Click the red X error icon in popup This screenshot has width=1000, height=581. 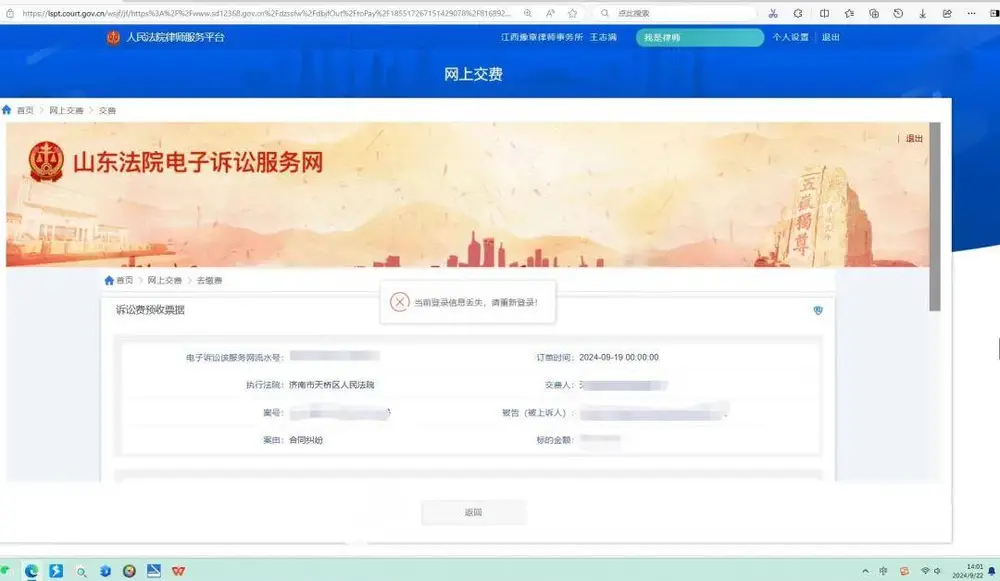[x=399, y=302]
